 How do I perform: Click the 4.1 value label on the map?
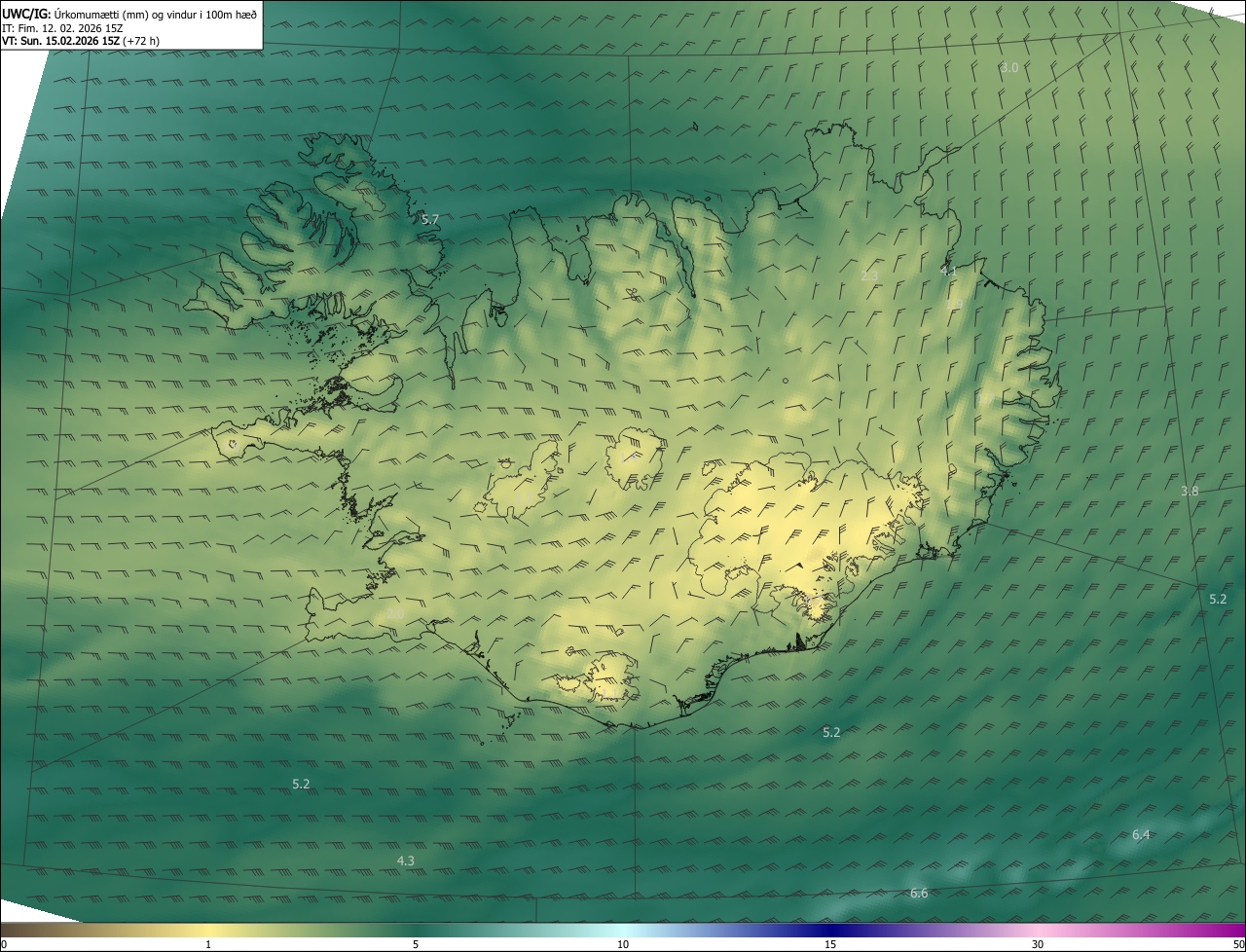tap(949, 272)
